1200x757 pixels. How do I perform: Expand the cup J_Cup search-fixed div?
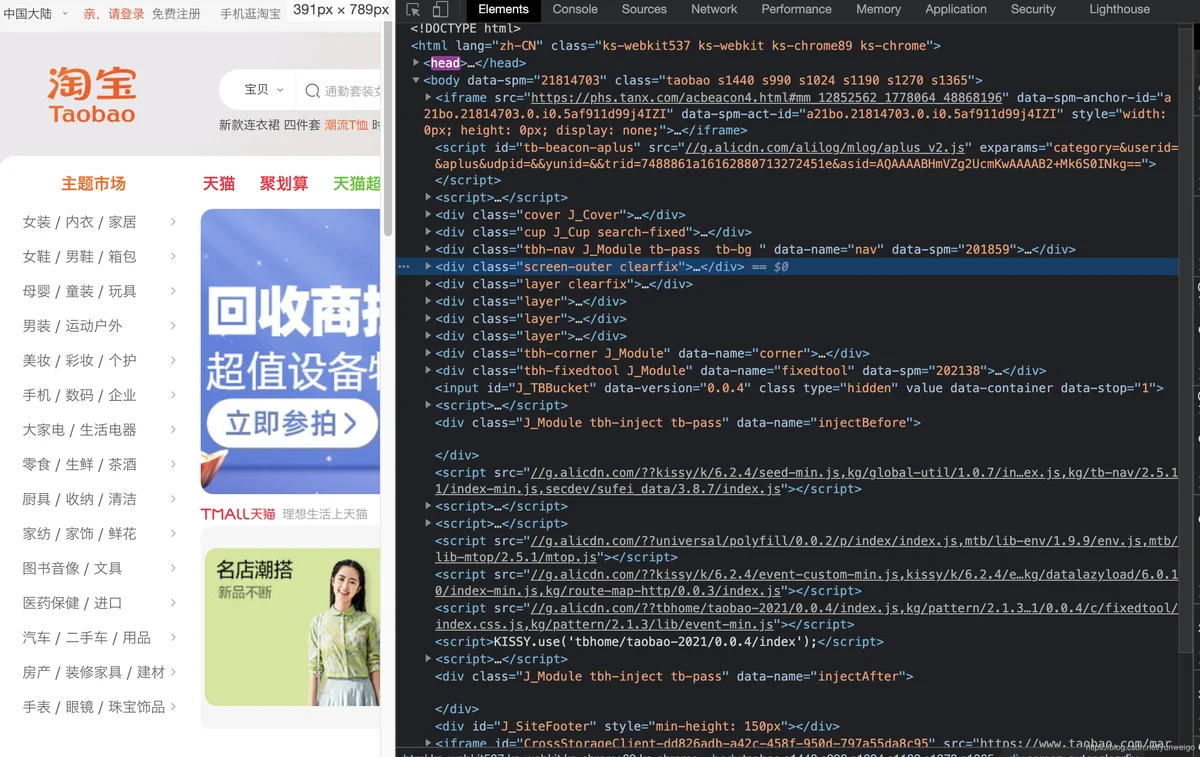428,232
